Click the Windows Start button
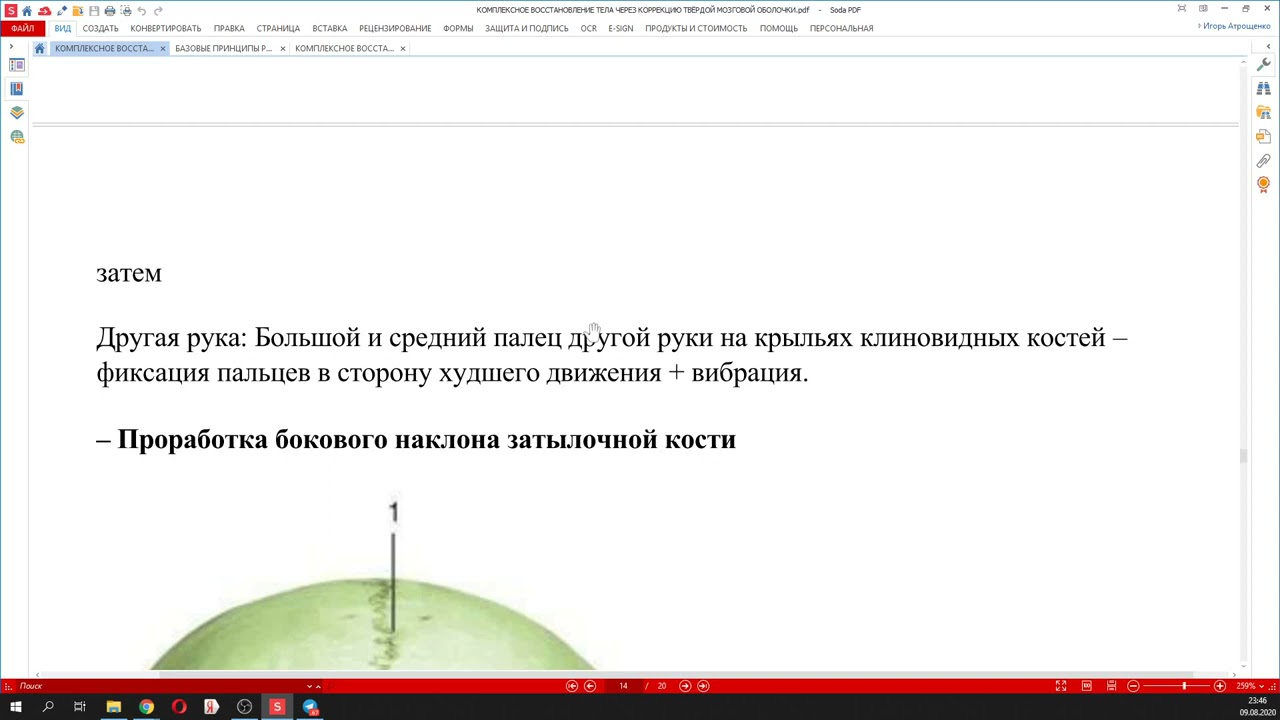This screenshot has height=720, width=1280. click(x=15, y=707)
